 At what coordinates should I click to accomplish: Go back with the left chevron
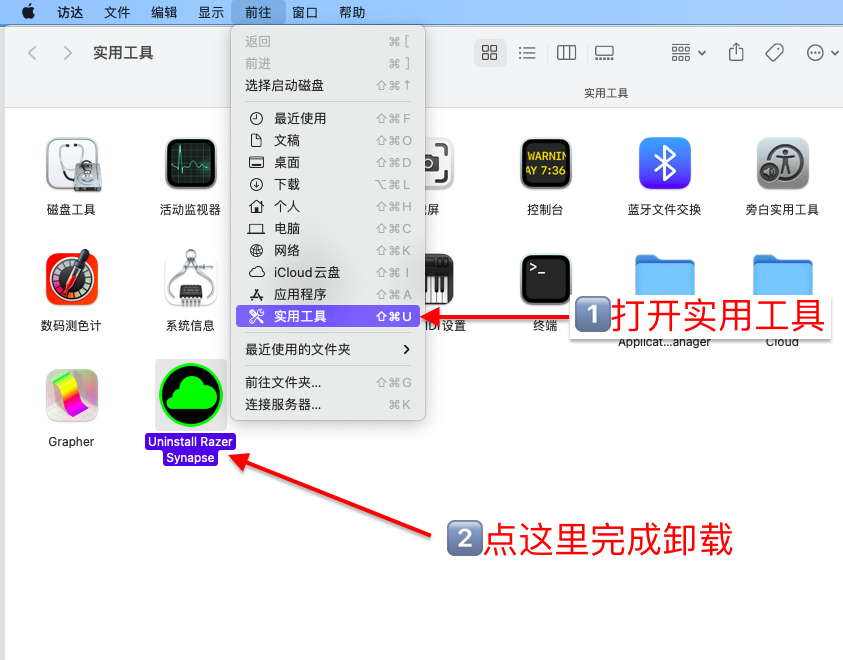pyautogui.click(x=32, y=53)
